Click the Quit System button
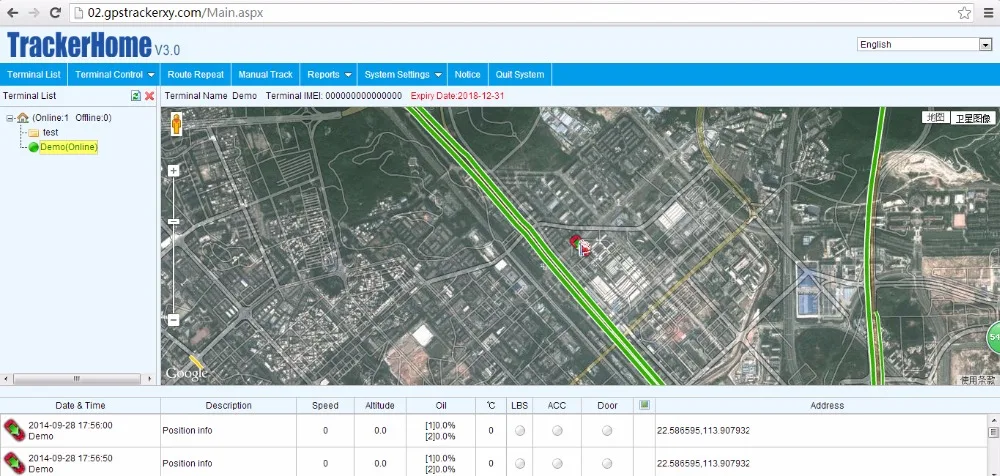Viewport: 1000px width, 476px height. [x=520, y=74]
